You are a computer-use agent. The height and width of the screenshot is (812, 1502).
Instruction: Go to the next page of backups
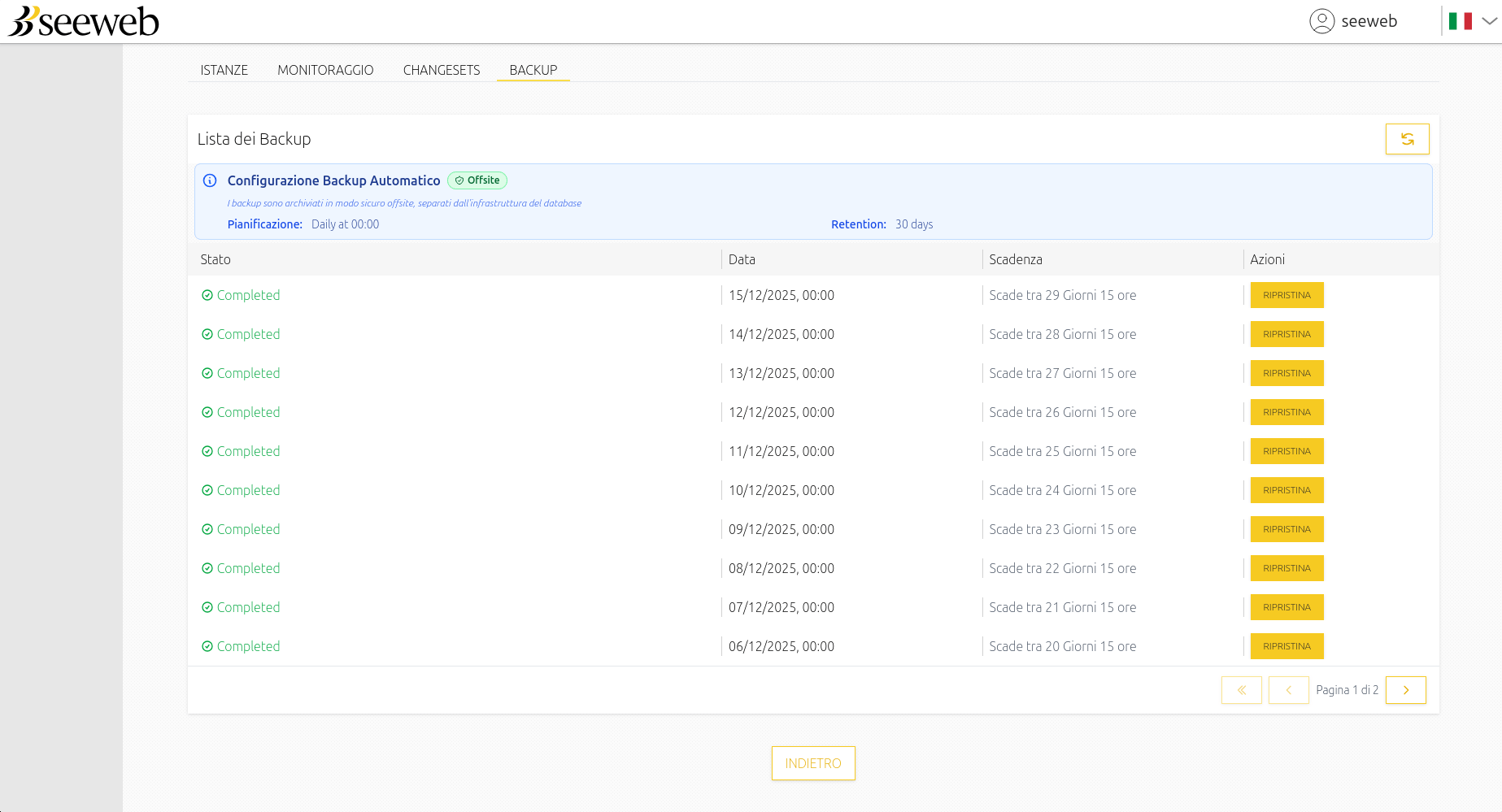click(1406, 689)
